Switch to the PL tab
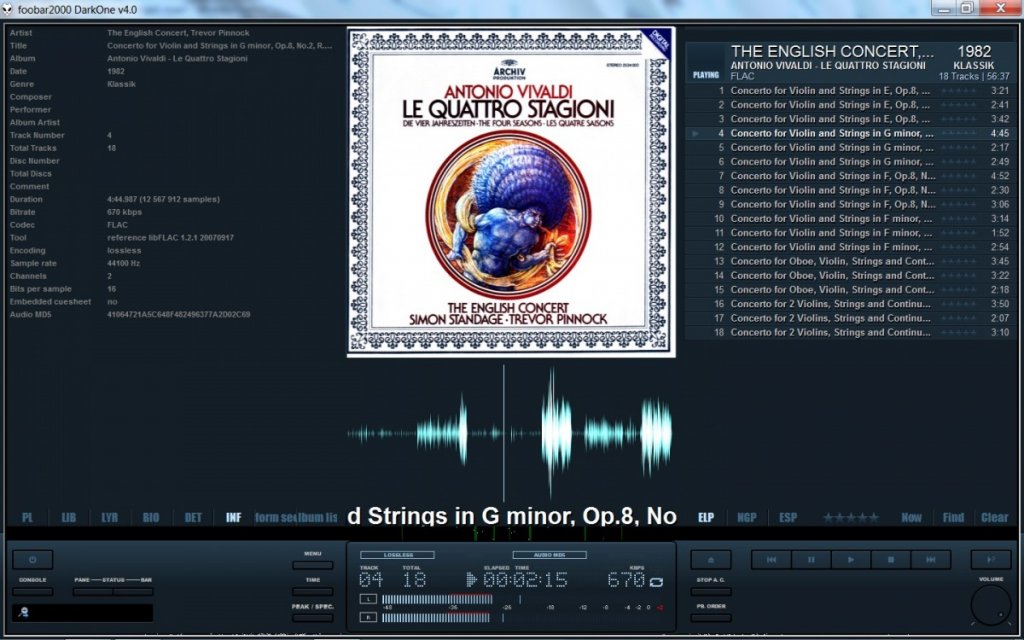This screenshot has height=640, width=1024. coord(27,517)
